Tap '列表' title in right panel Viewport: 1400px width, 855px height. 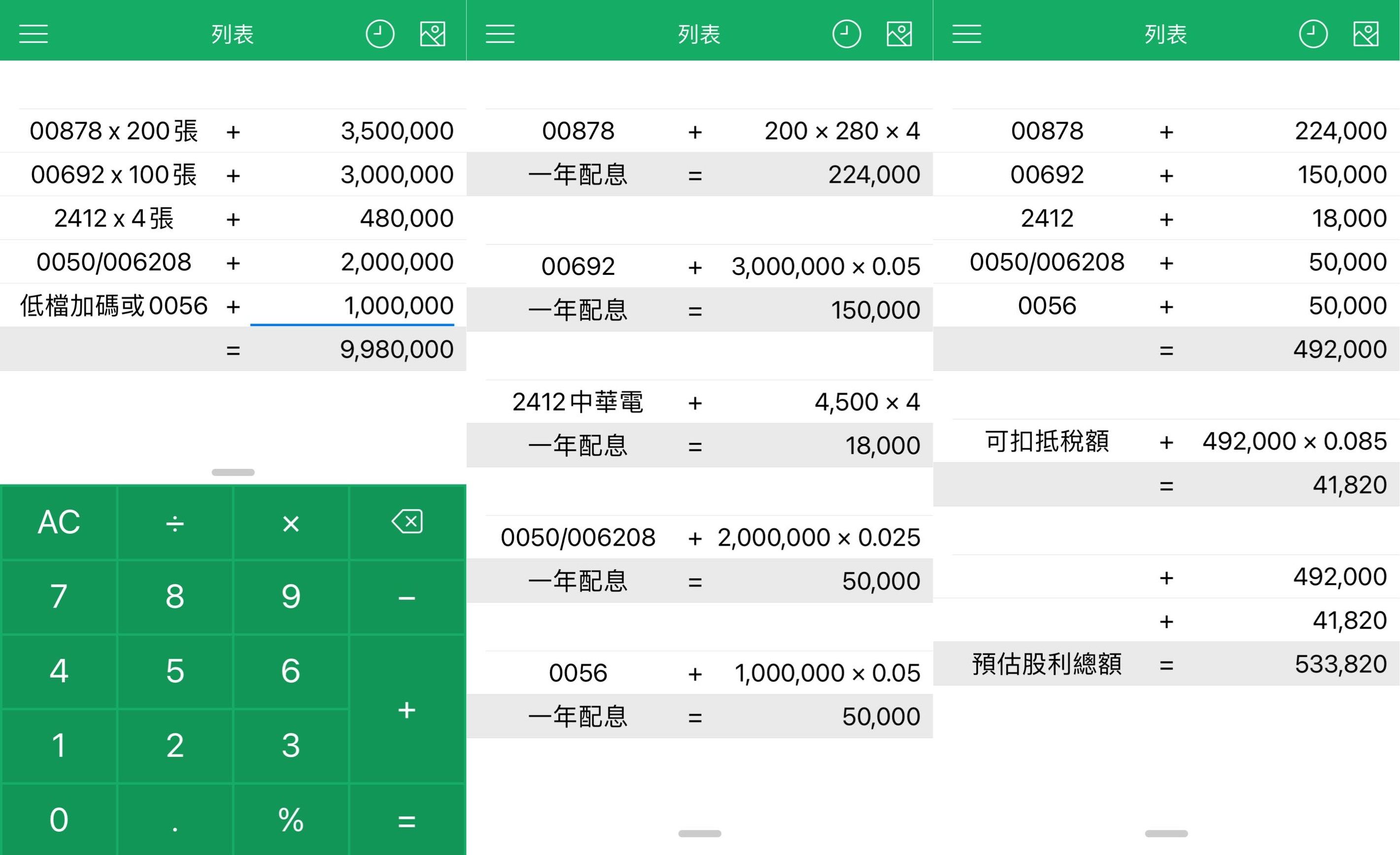pos(1165,34)
